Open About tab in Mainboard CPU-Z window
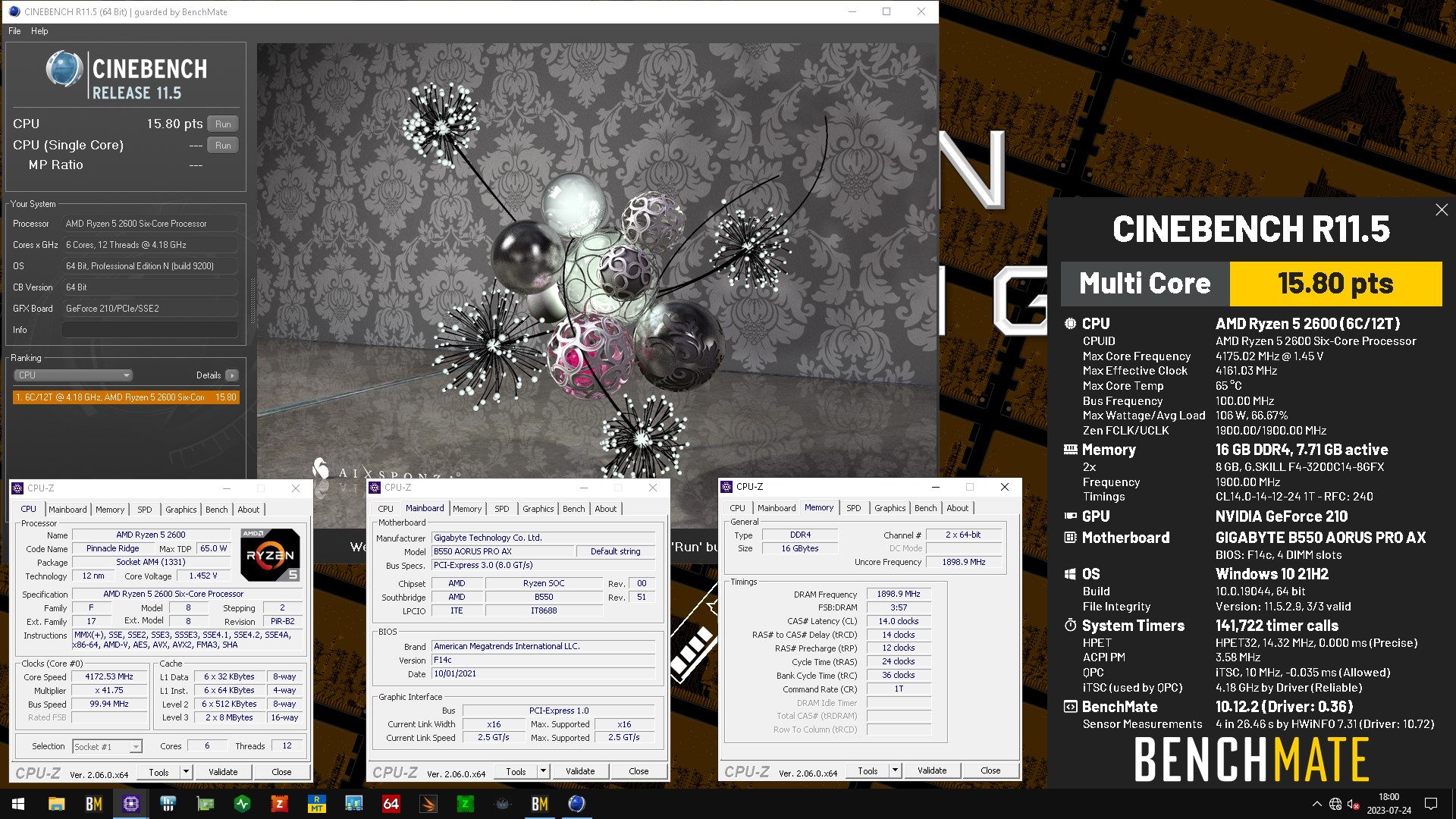 pos(605,509)
